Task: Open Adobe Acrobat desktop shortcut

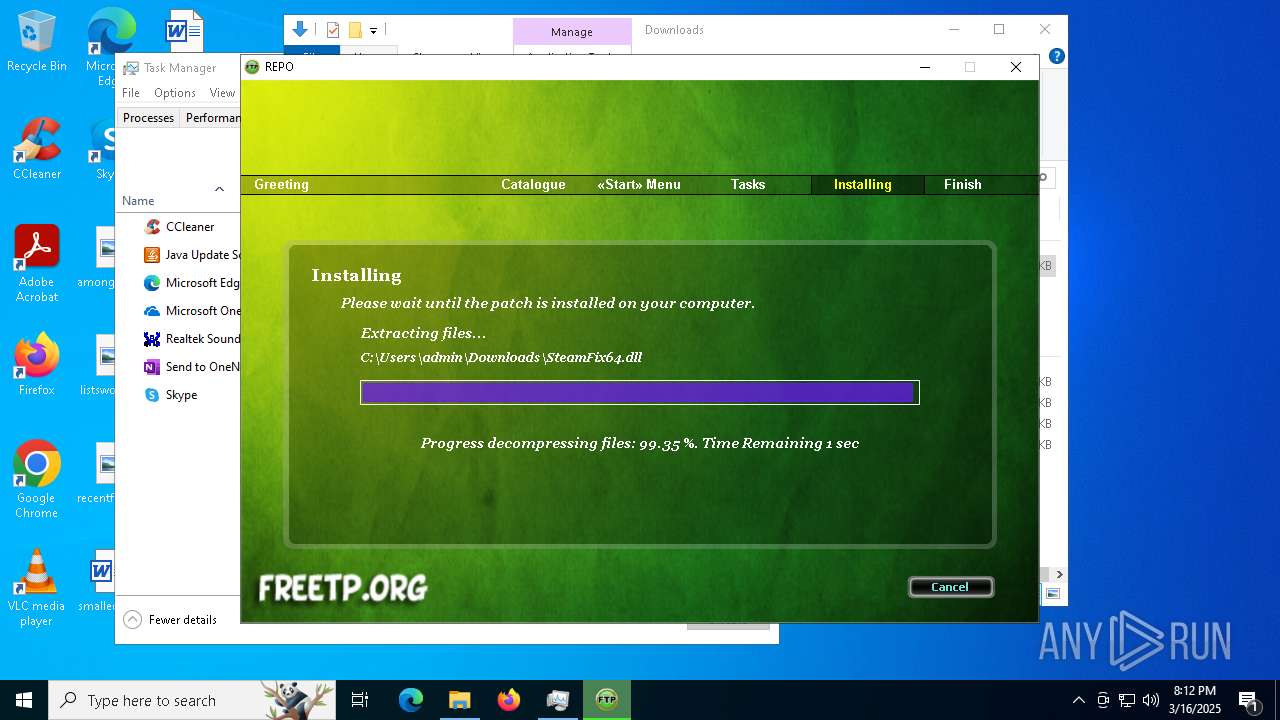Action: [x=37, y=264]
